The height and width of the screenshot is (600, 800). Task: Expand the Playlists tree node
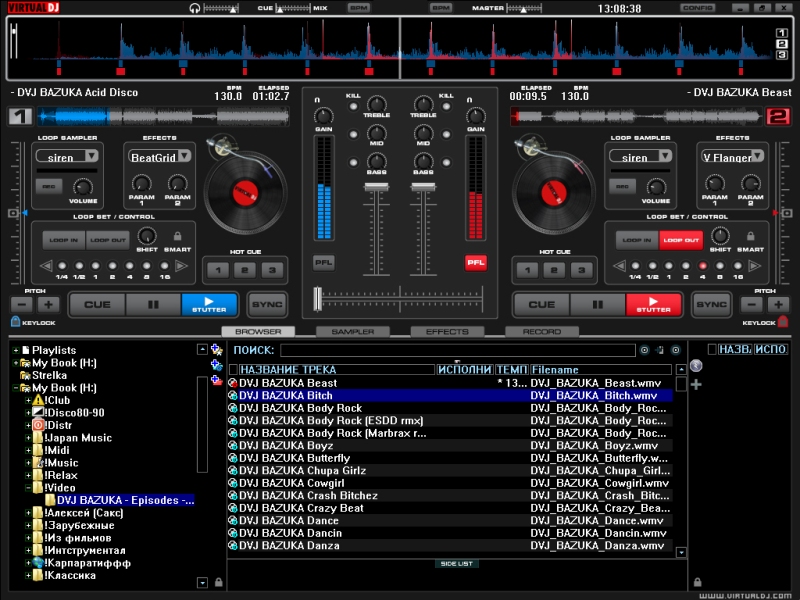point(16,351)
